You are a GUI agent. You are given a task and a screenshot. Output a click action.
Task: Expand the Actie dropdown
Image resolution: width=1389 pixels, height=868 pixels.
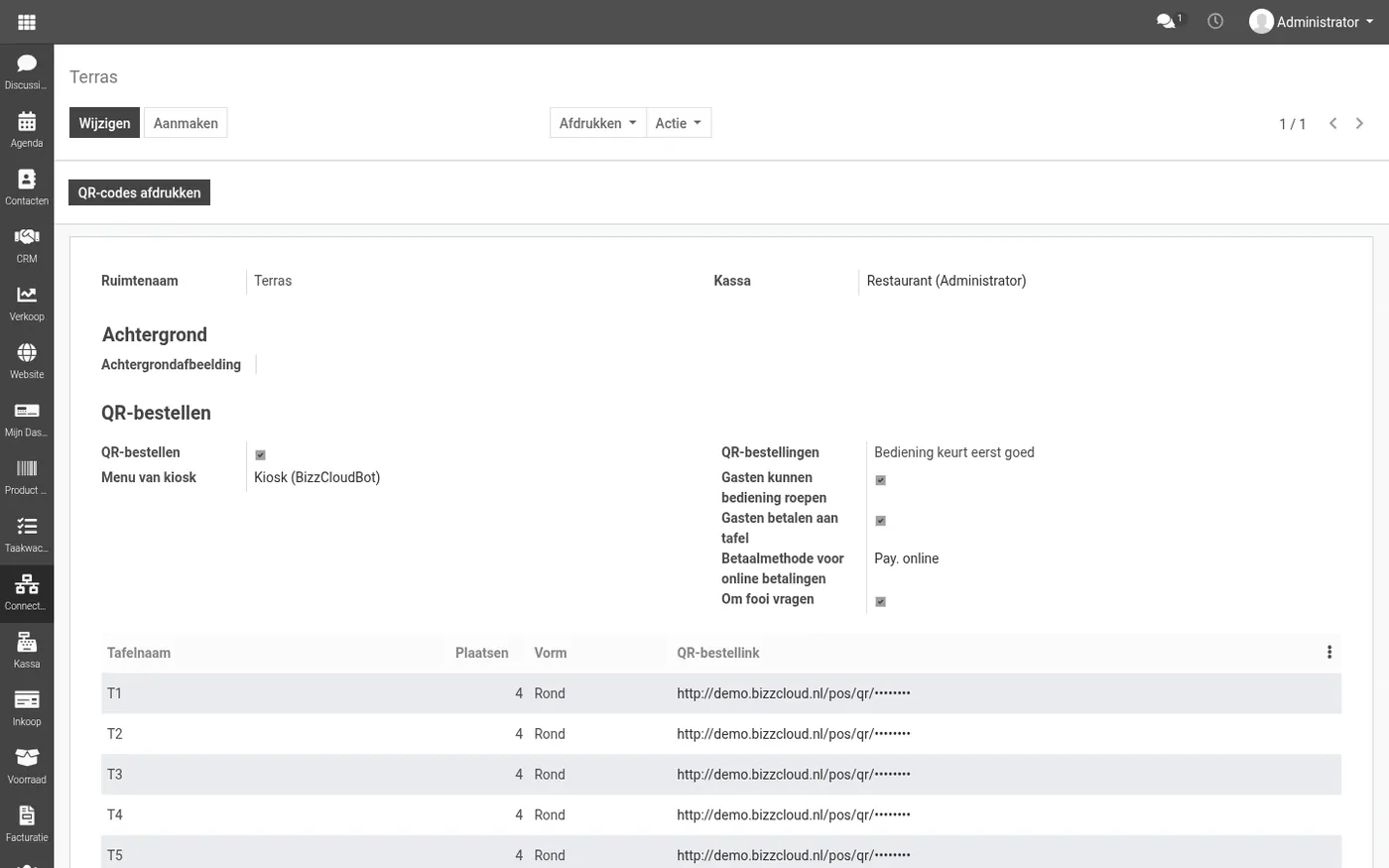coord(679,123)
